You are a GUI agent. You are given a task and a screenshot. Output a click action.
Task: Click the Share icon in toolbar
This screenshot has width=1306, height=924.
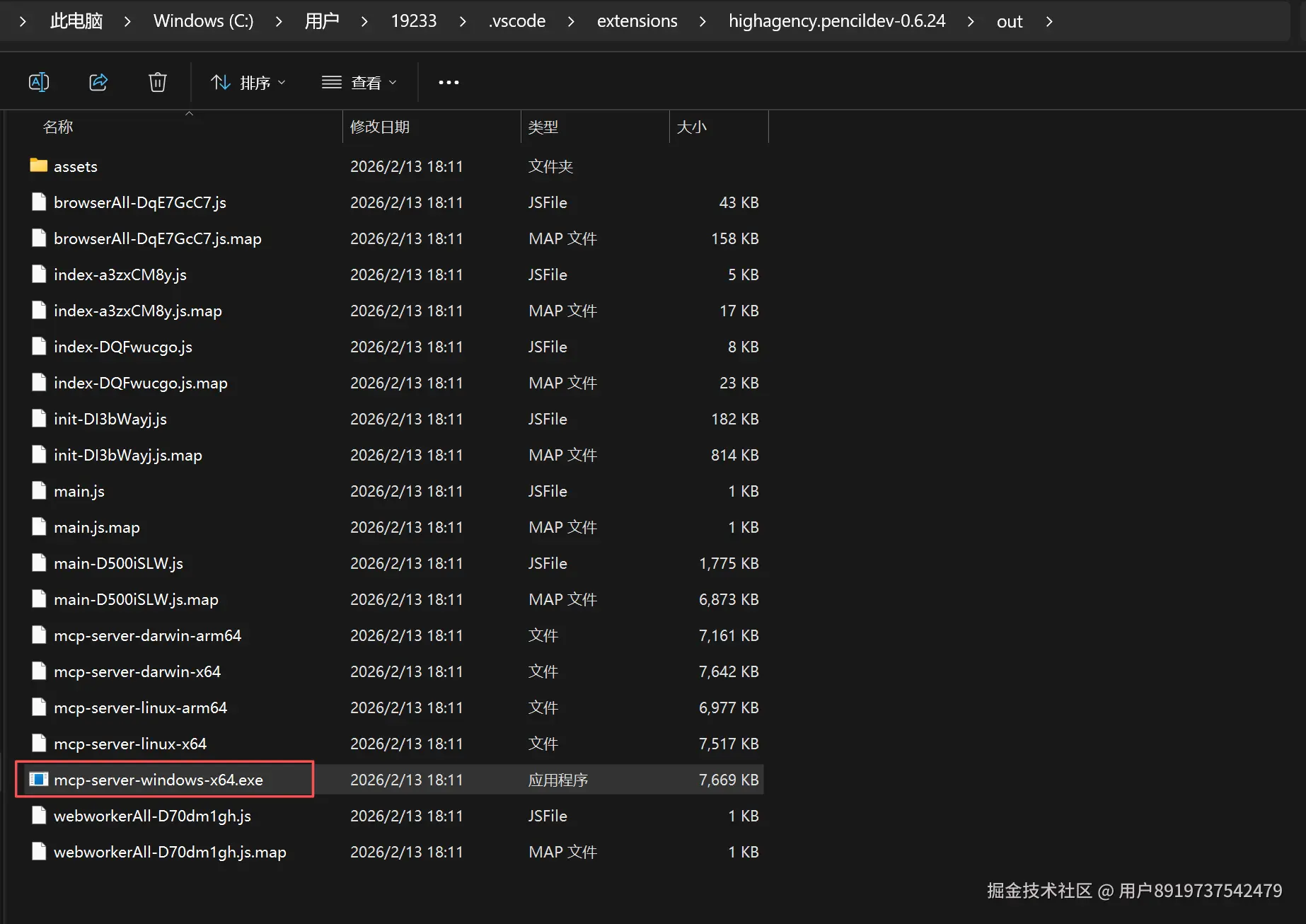98,82
